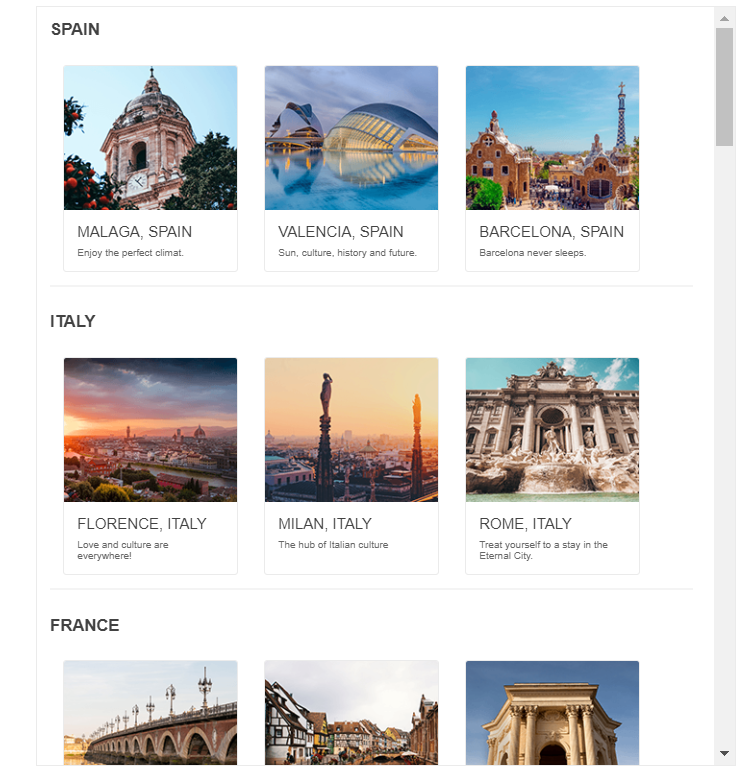Click the scrollbar down arrow

(x=725, y=754)
